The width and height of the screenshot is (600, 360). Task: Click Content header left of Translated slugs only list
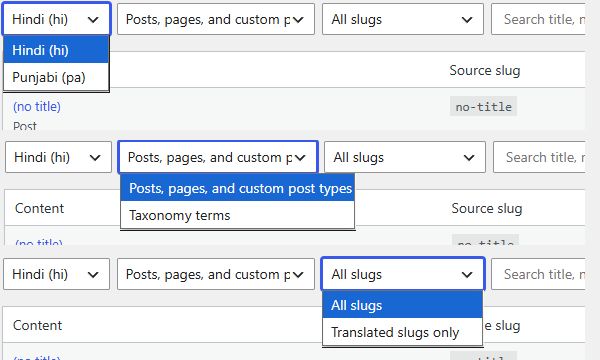click(37, 325)
